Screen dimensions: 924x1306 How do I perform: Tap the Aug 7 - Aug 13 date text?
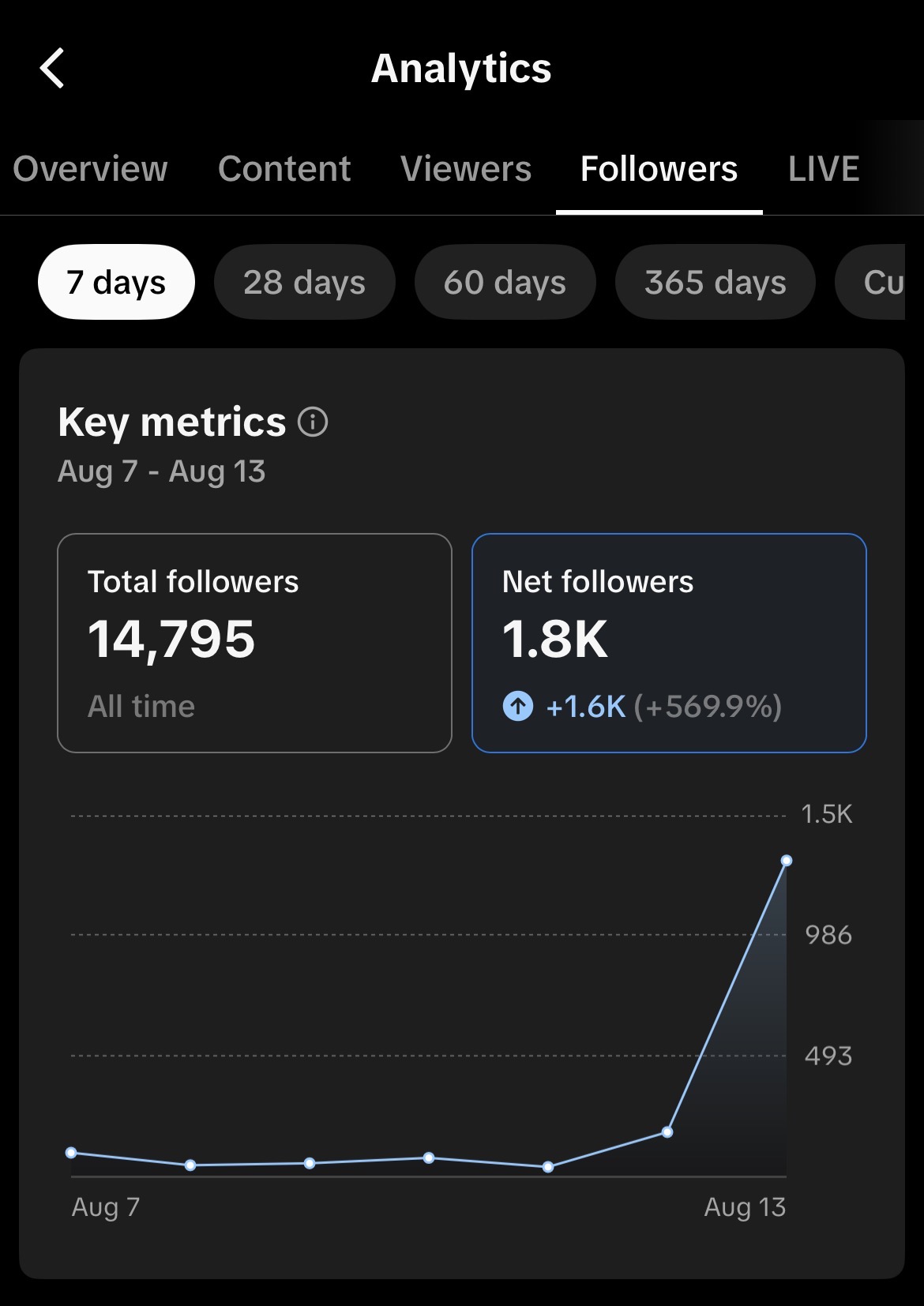click(162, 471)
